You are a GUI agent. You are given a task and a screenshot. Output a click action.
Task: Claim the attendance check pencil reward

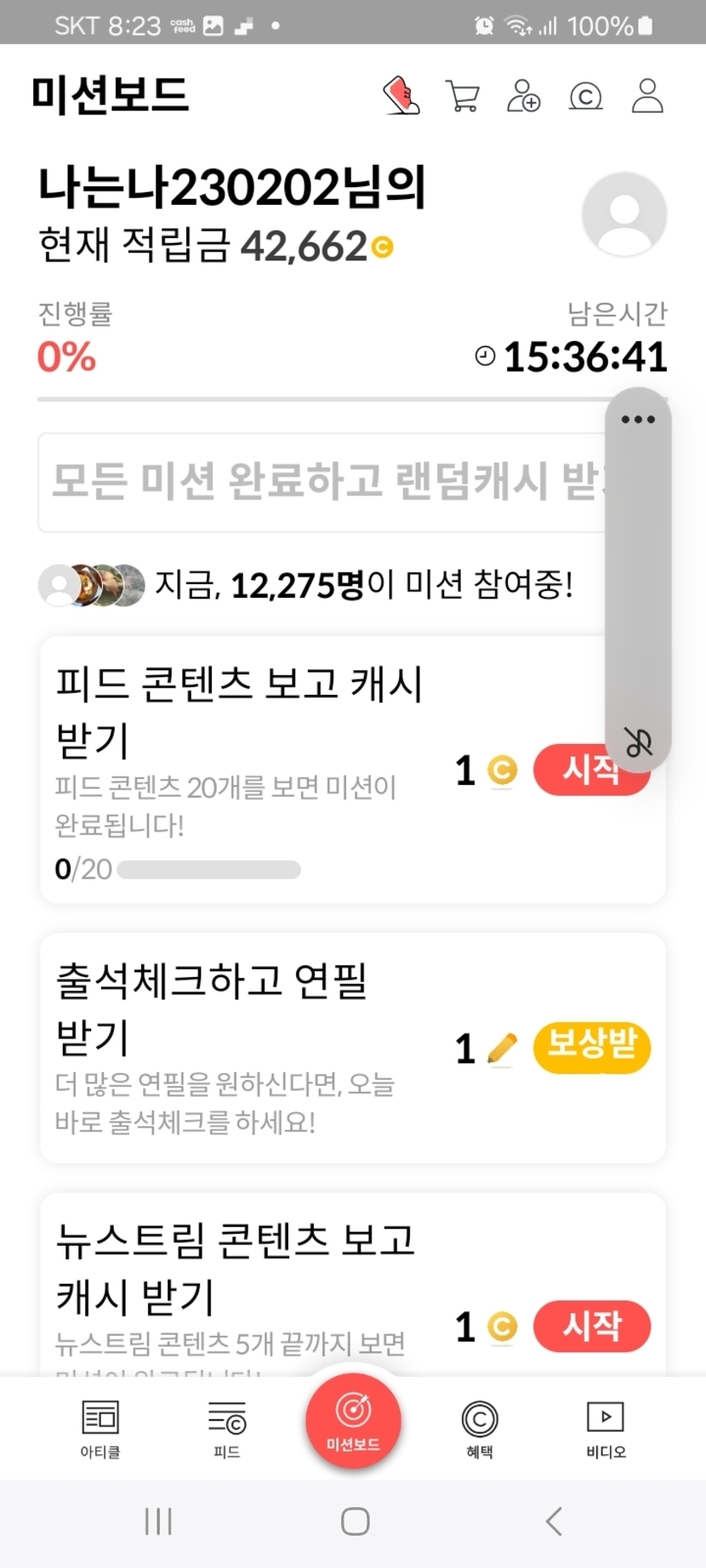coord(592,1048)
